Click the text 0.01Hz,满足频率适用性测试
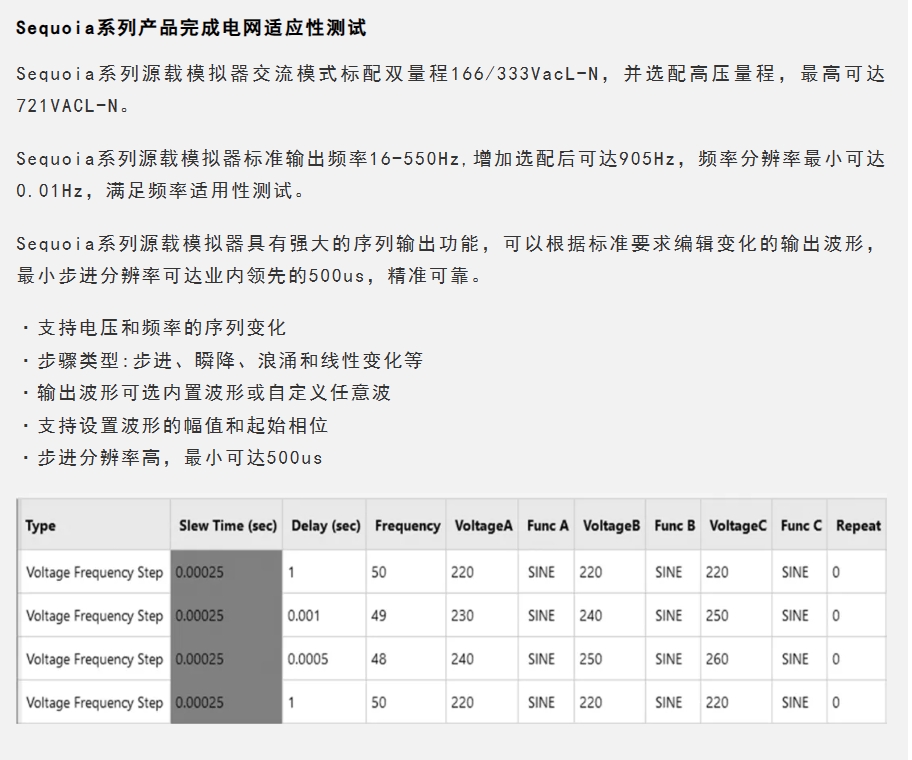This screenshot has height=760, width=912. [161, 190]
